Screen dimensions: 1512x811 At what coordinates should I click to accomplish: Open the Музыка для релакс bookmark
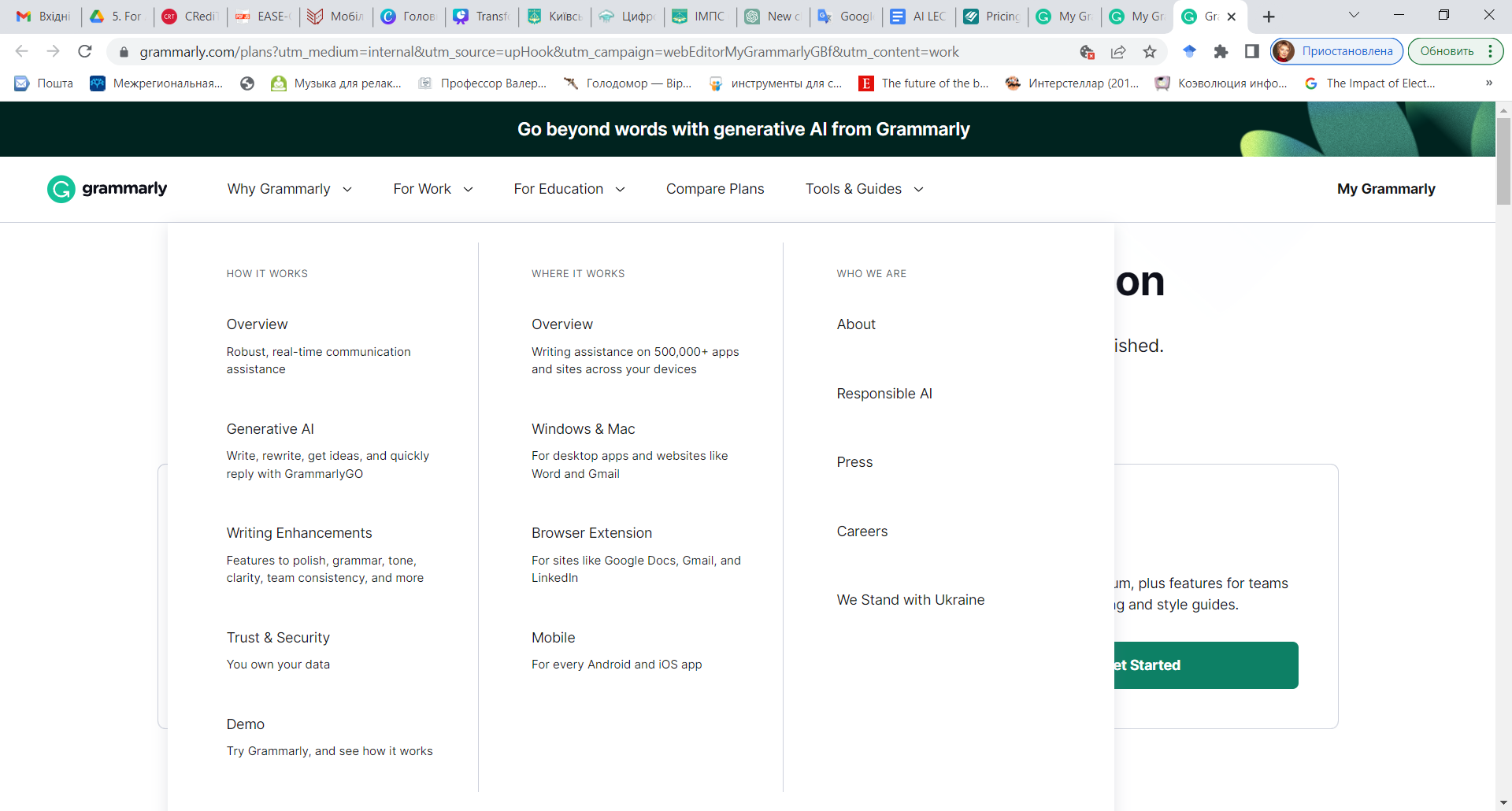[336, 83]
